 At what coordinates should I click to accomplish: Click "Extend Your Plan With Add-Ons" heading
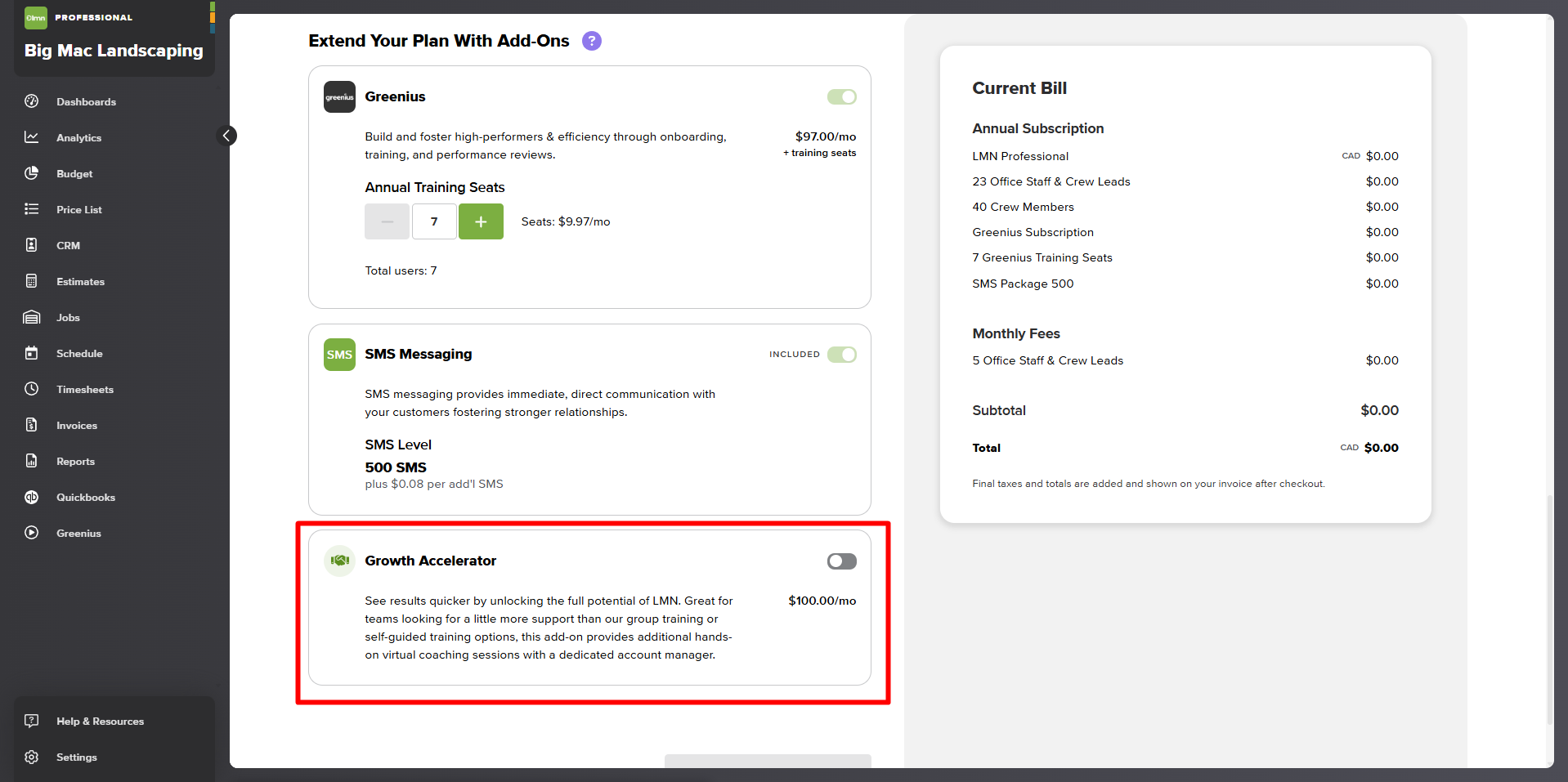439,41
